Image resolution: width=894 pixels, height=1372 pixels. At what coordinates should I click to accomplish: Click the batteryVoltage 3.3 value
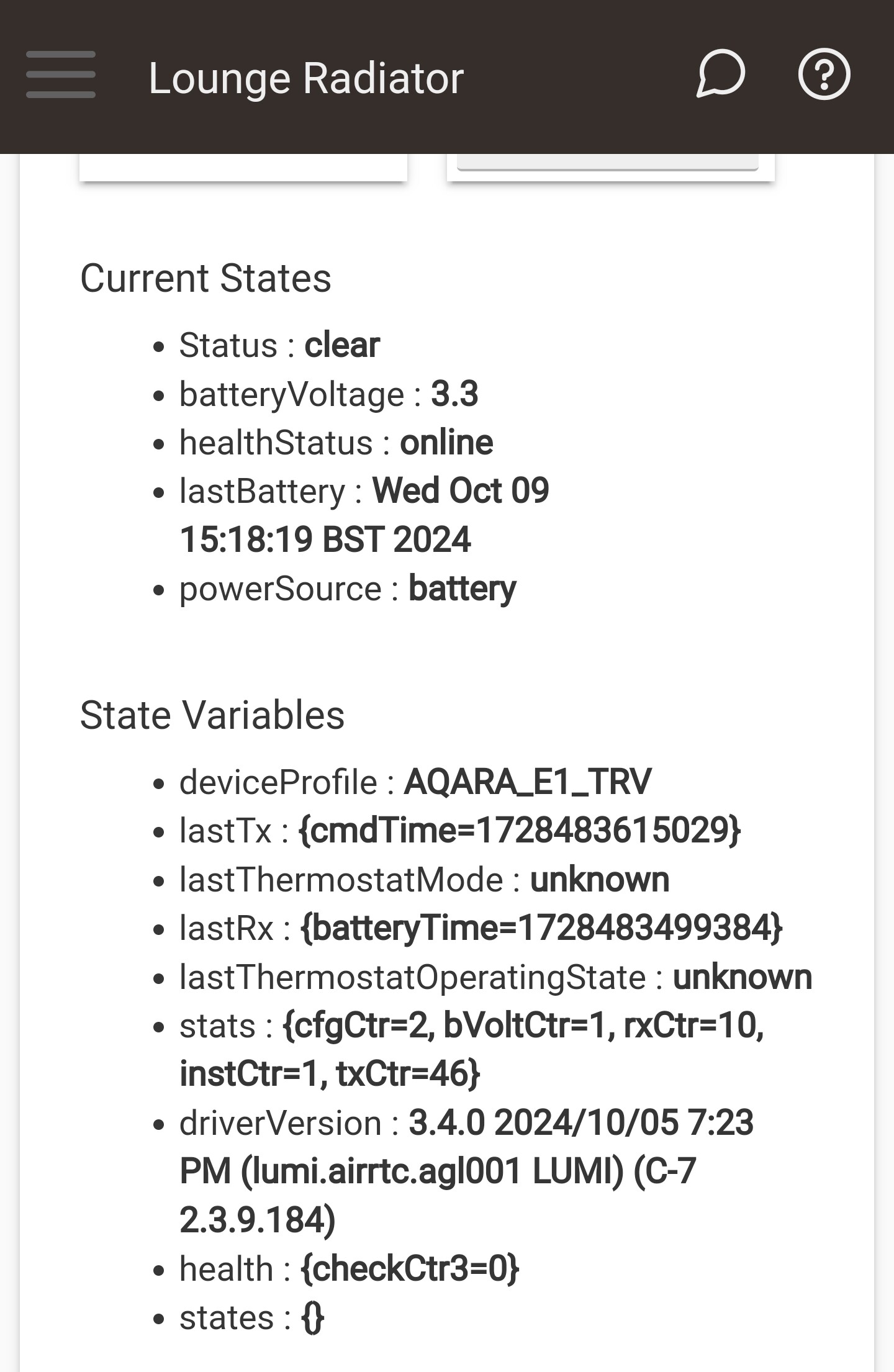click(x=454, y=394)
